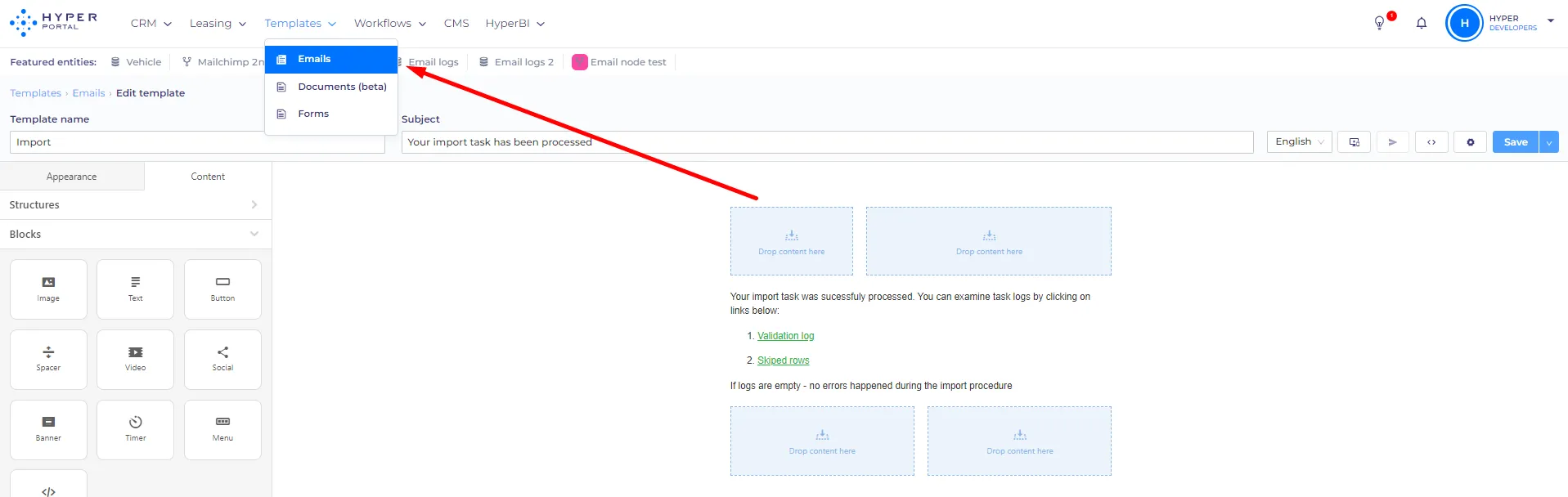Open the English language dropdown
The width and height of the screenshot is (1568, 497).
pos(1299,142)
